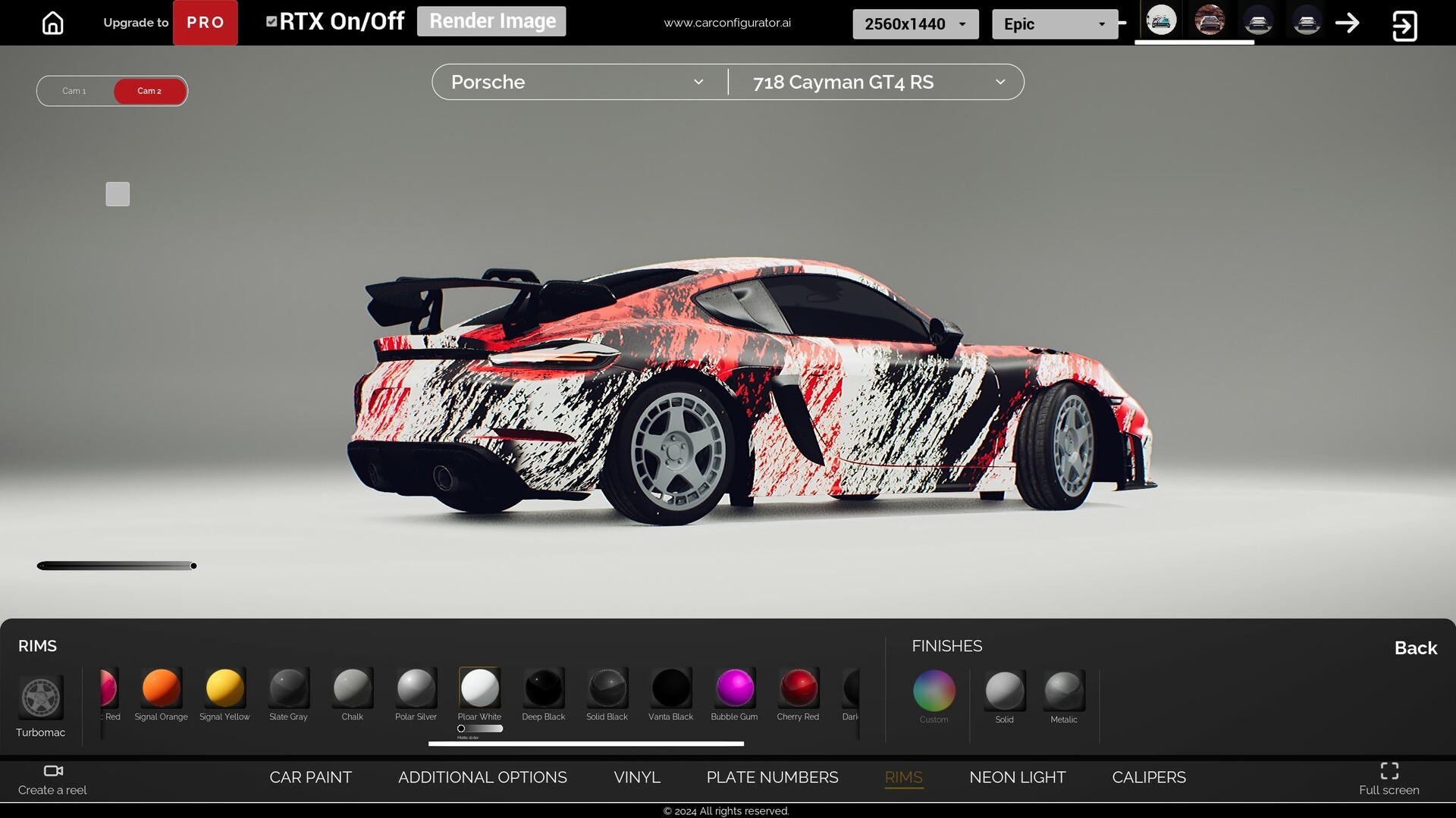The height and width of the screenshot is (818, 1456).
Task: Click the Back button
Action: pos(1416,648)
